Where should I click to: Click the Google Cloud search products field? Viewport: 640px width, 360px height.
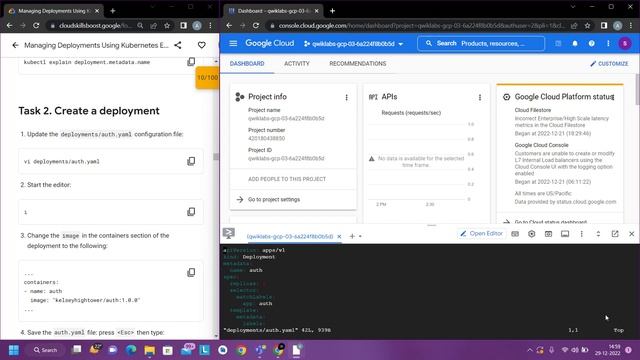point(481,43)
